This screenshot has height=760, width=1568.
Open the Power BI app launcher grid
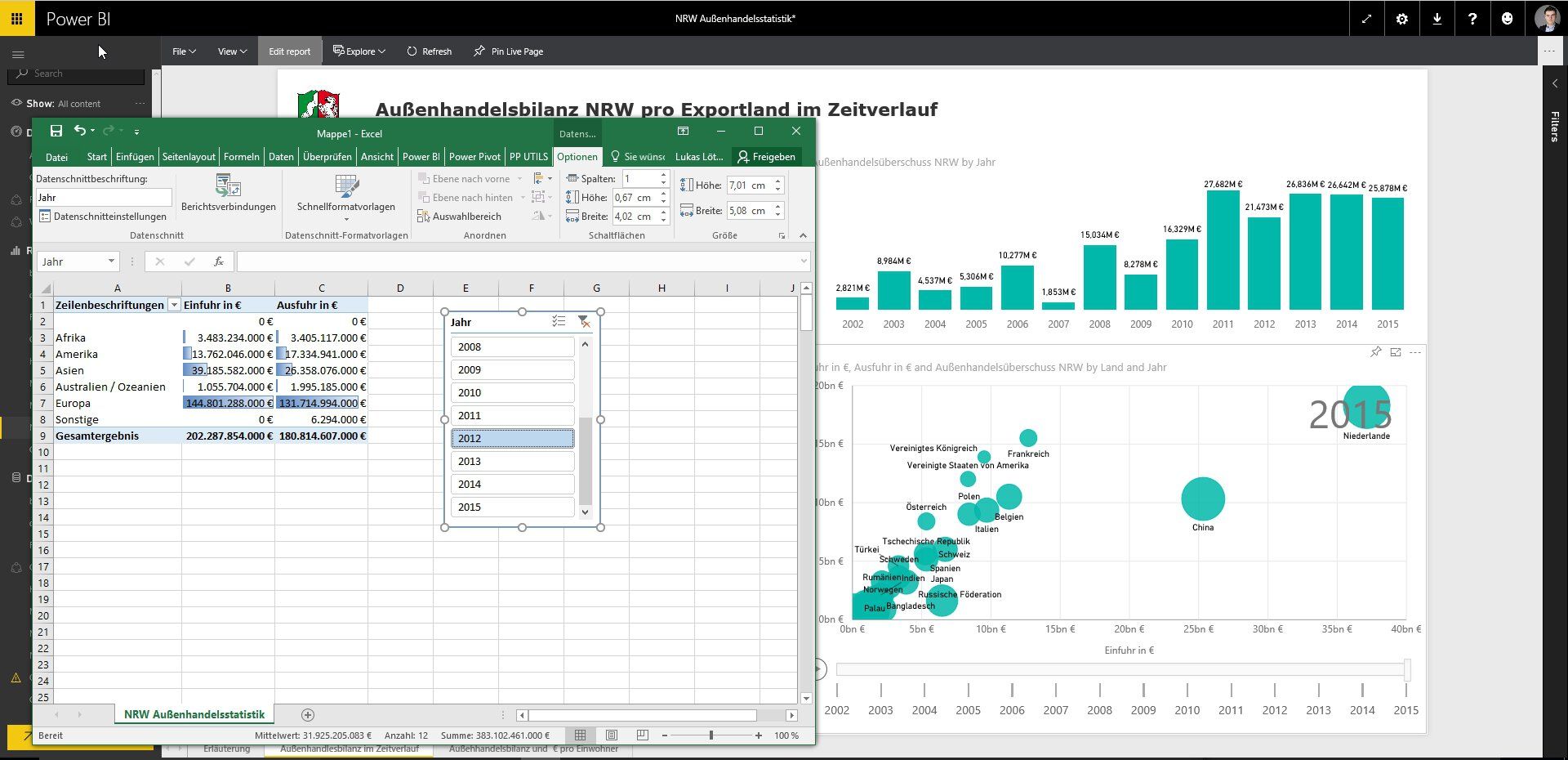click(x=16, y=18)
